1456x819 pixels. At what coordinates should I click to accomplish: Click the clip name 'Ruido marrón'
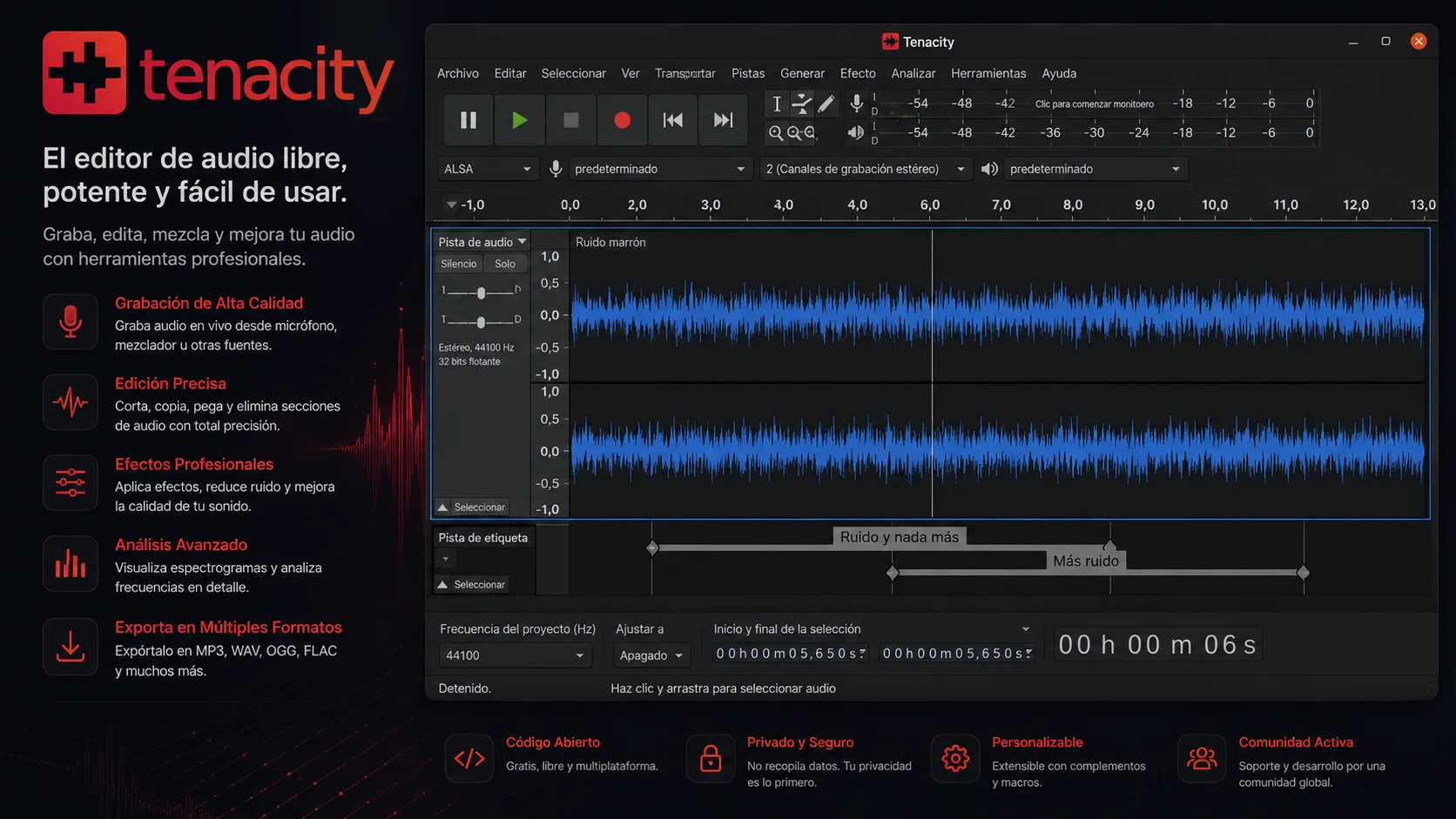tap(610, 242)
